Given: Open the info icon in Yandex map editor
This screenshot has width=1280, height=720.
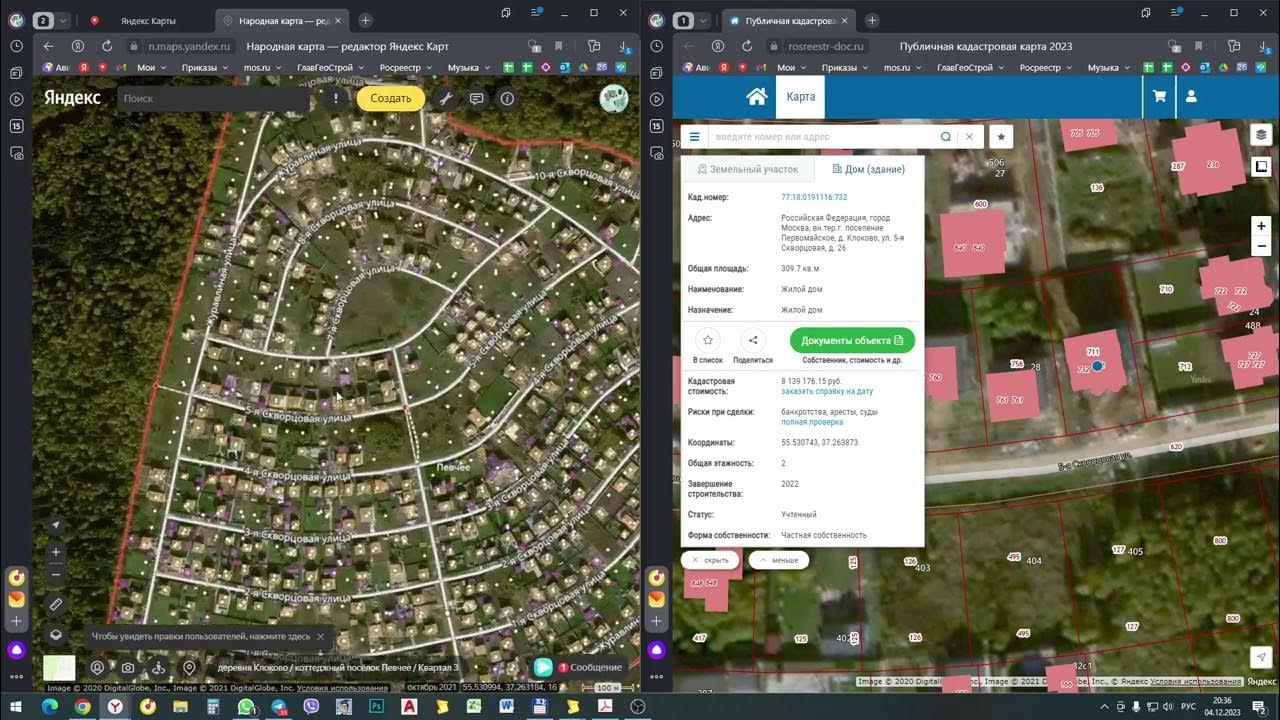Looking at the screenshot, I should coord(507,98).
